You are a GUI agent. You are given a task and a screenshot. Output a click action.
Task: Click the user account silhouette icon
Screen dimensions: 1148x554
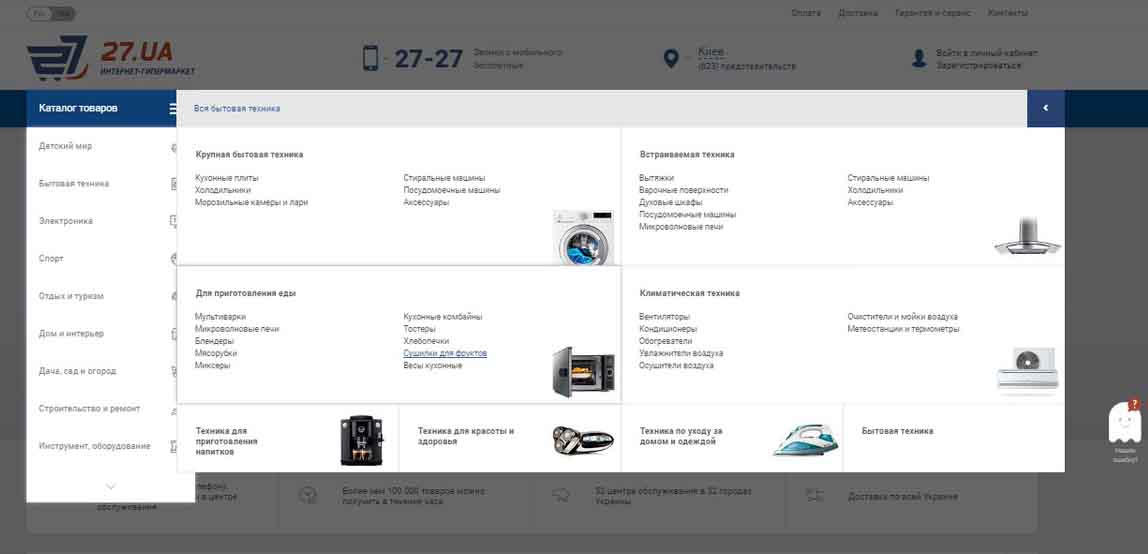(x=918, y=59)
